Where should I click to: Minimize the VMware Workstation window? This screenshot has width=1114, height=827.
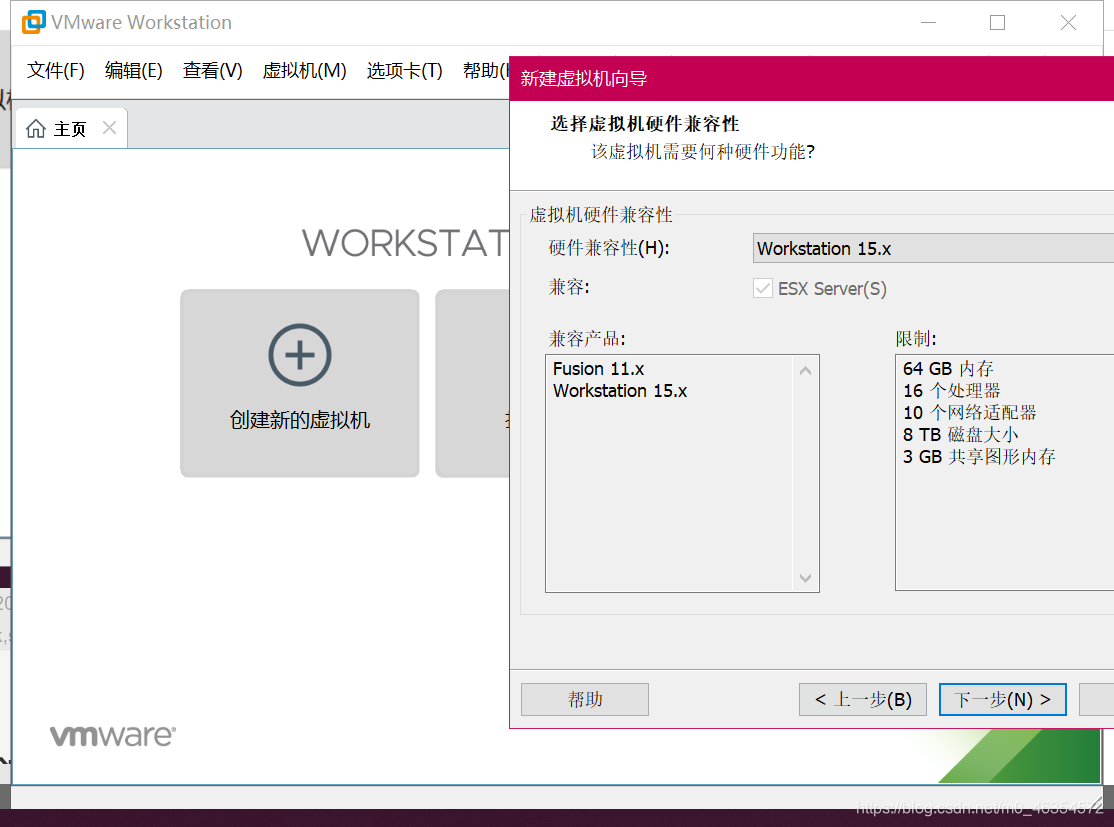tap(928, 23)
